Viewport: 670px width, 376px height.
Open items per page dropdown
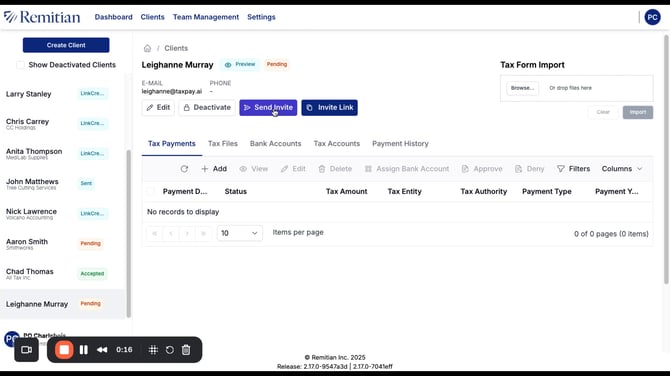pos(239,233)
